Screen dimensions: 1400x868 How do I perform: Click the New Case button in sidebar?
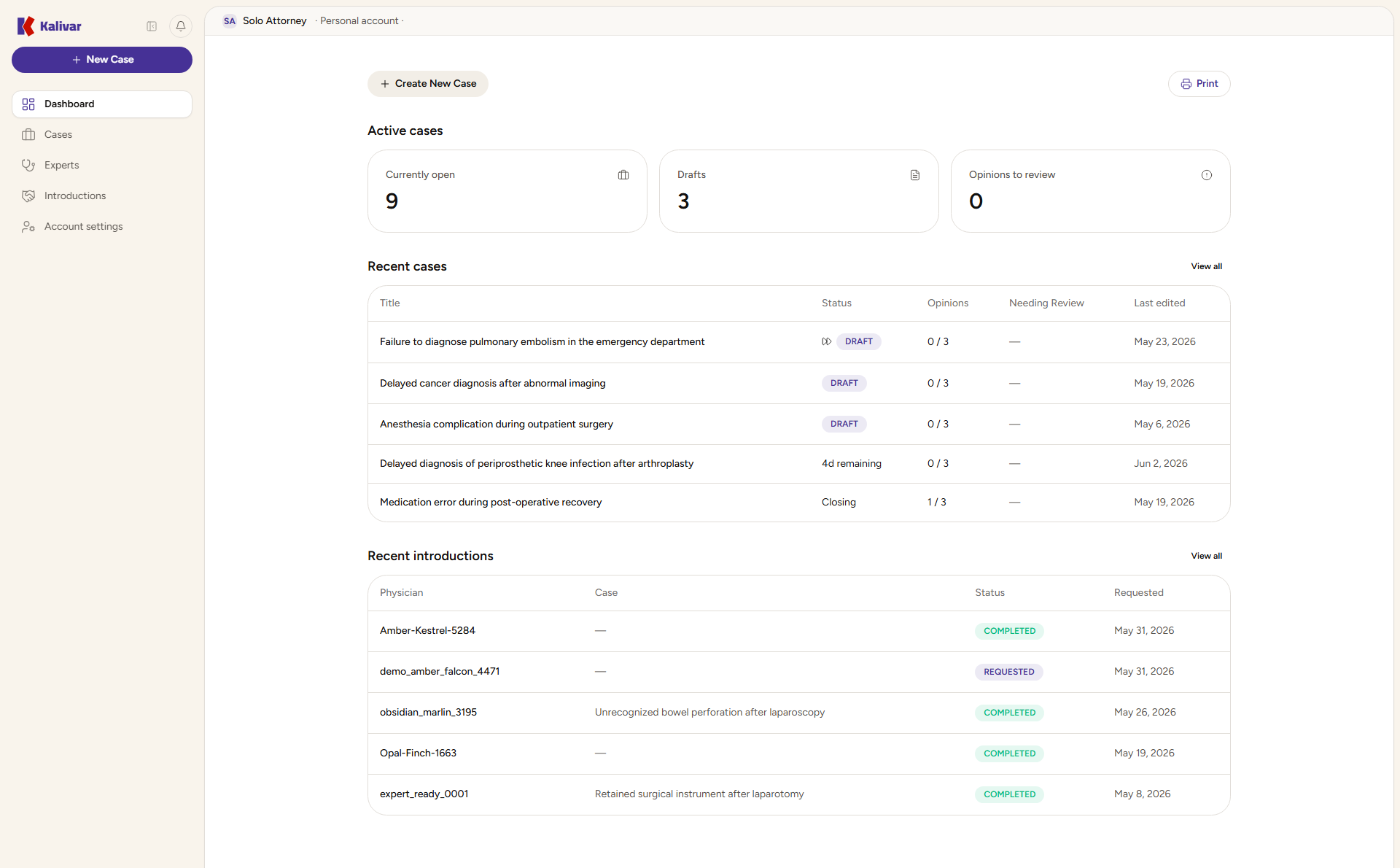[102, 60]
